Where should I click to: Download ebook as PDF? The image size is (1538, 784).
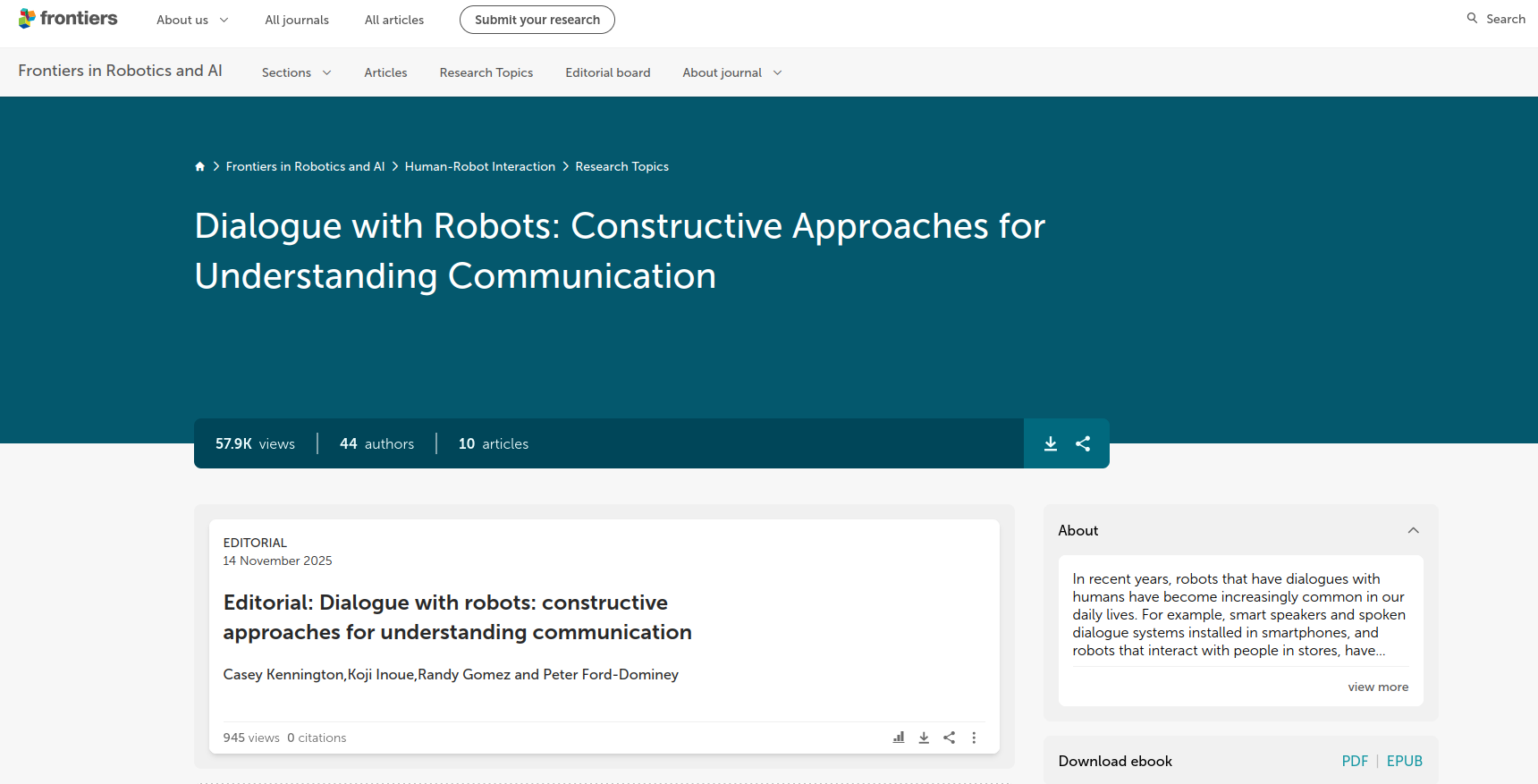click(x=1354, y=761)
